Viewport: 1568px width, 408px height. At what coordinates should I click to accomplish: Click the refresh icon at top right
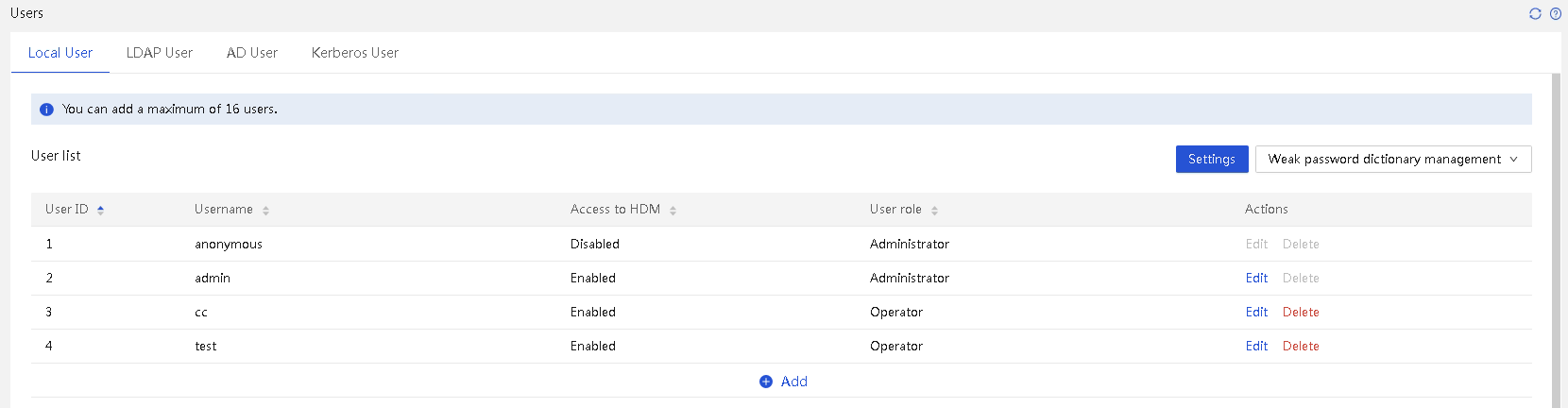coord(1535,13)
